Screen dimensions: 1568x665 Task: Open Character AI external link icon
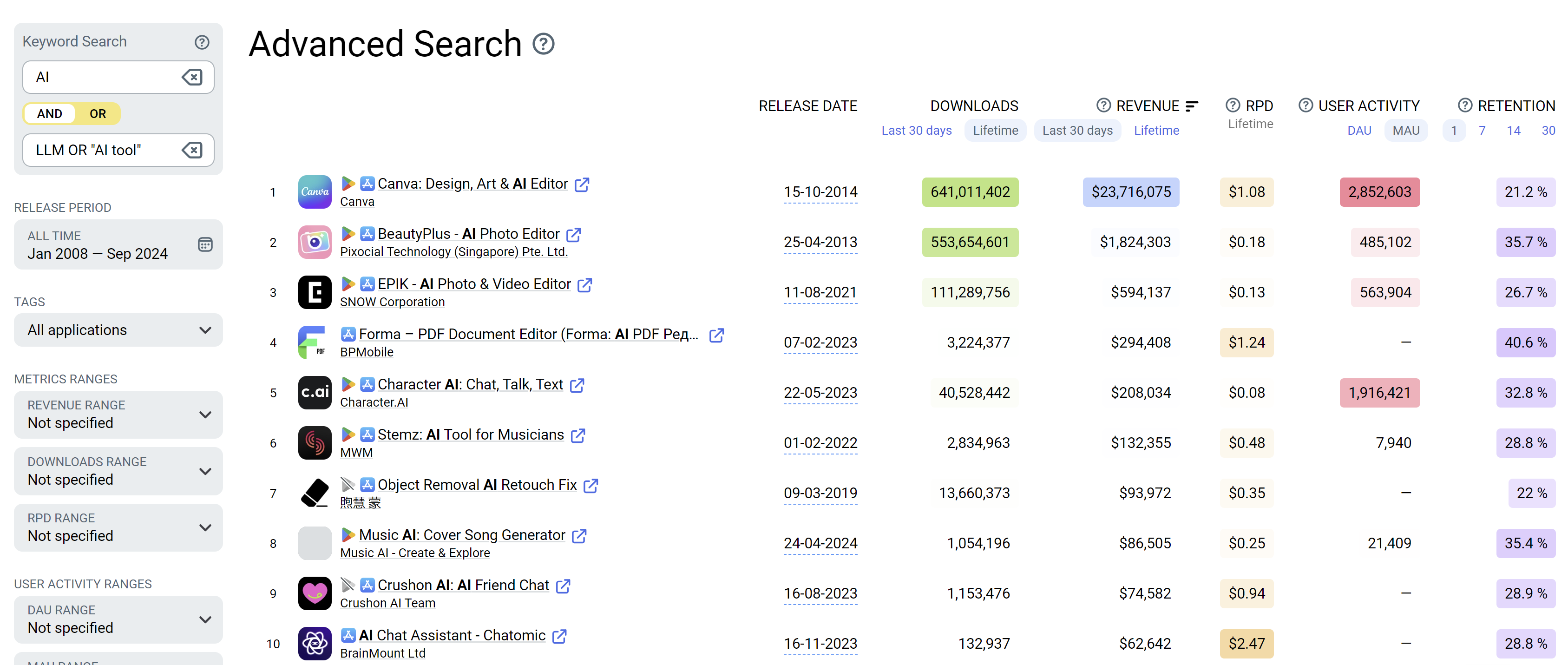pos(577,386)
